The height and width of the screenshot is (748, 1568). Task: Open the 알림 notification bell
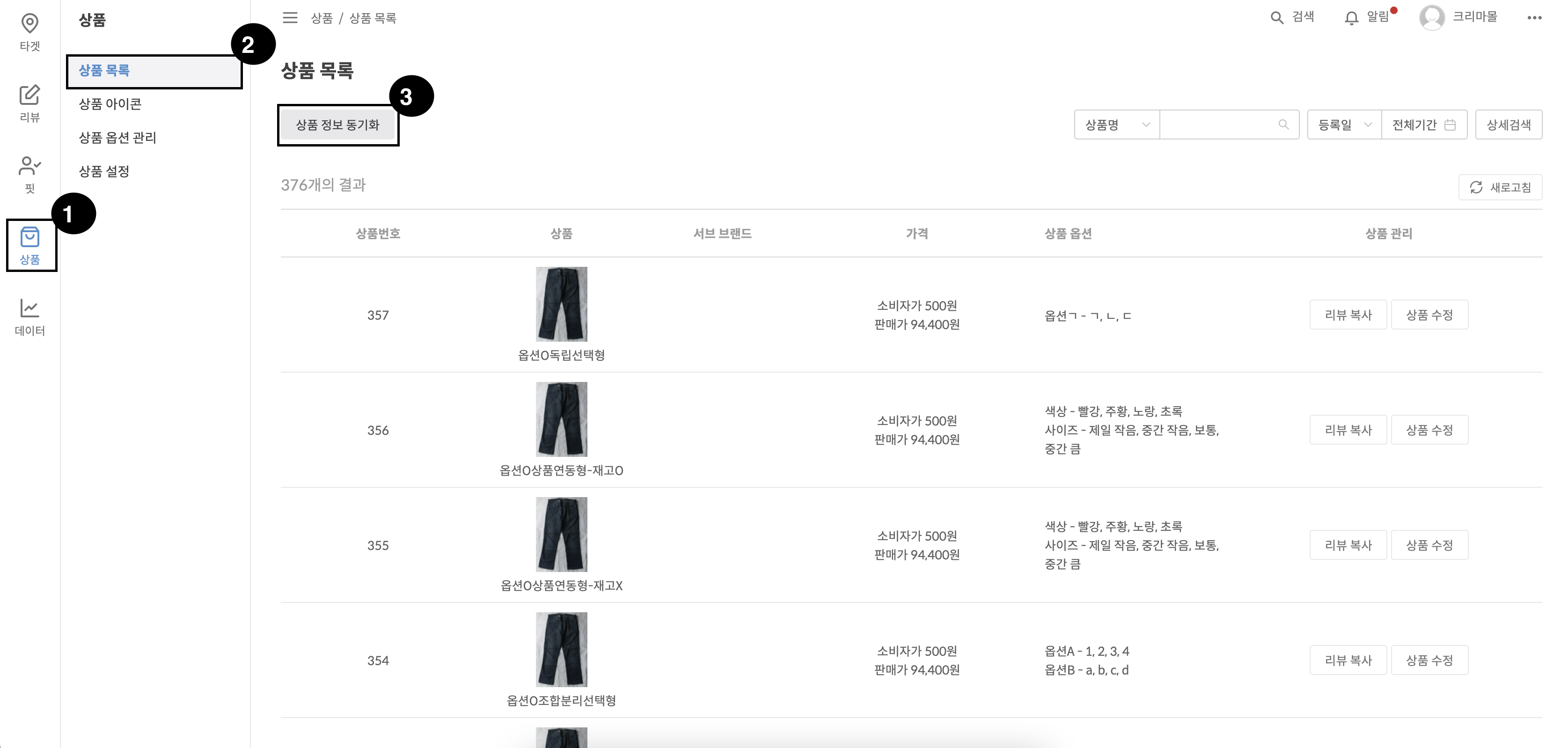tap(1351, 18)
